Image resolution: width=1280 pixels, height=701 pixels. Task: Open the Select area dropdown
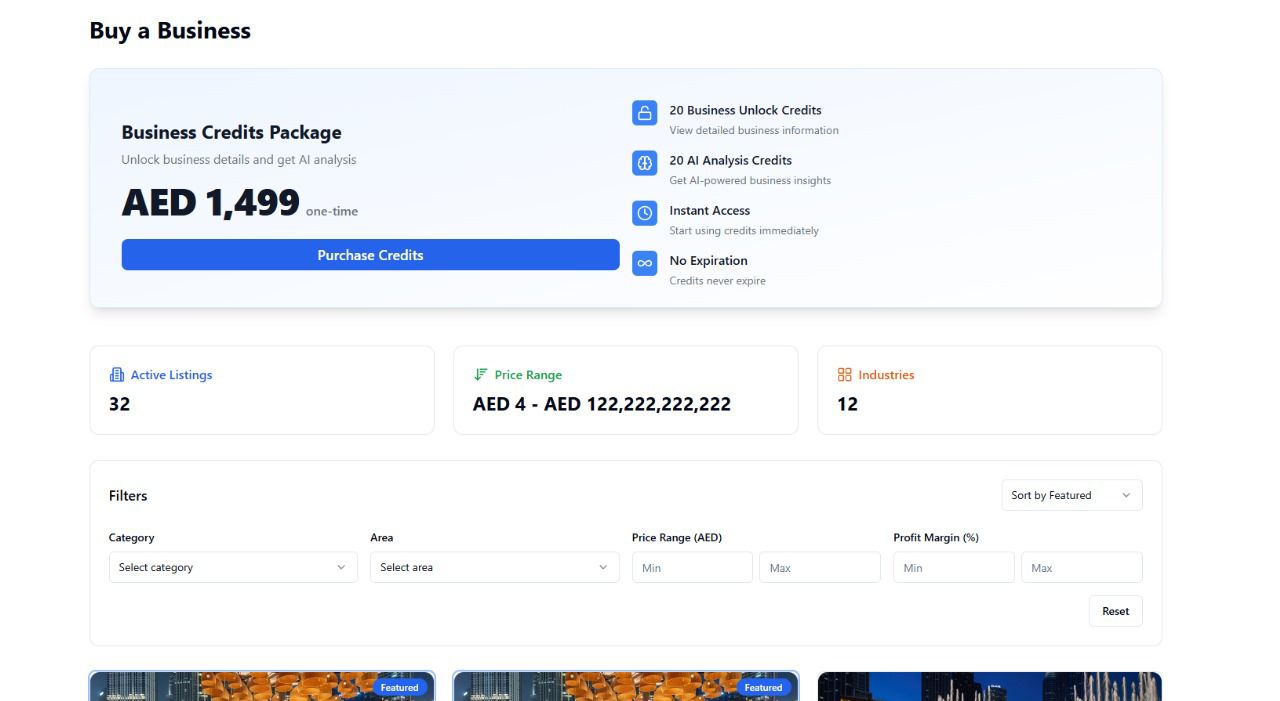(494, 567)
